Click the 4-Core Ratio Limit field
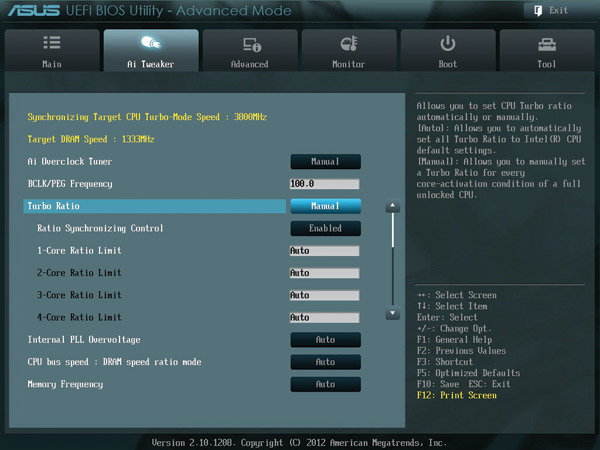The width and height of the screenshot is (600, 450). click(x=324, y=318)
